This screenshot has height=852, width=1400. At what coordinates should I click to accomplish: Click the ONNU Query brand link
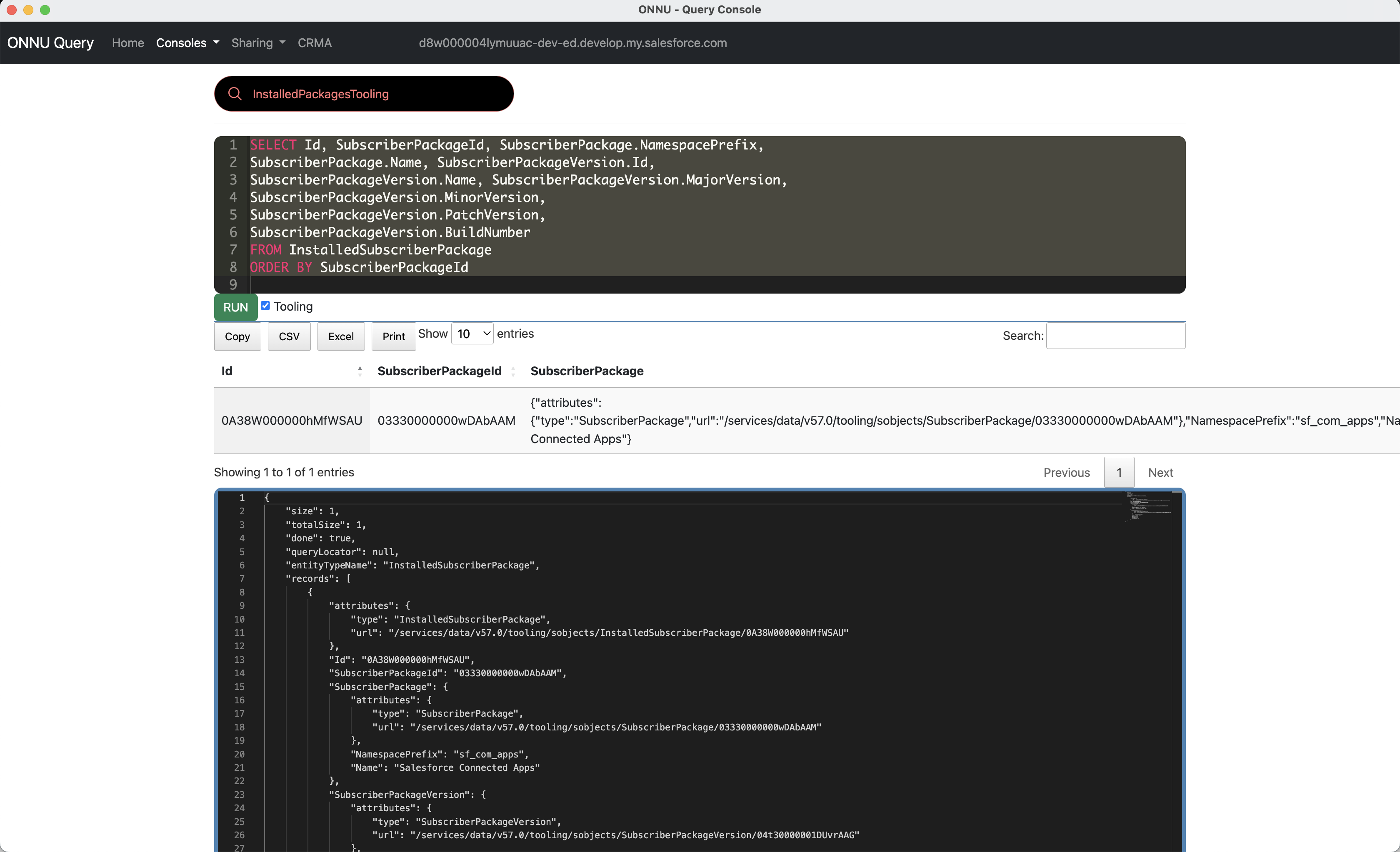coord(50,42)
